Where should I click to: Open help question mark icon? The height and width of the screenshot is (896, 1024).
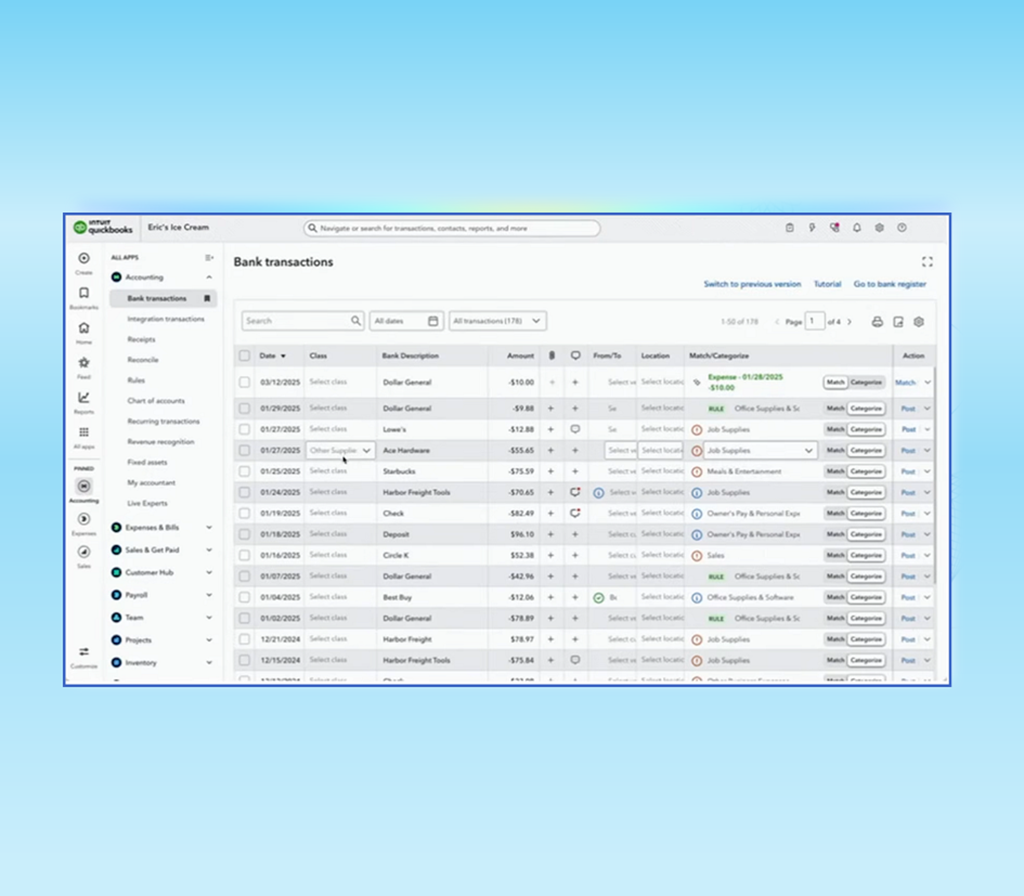click(901, 228)
